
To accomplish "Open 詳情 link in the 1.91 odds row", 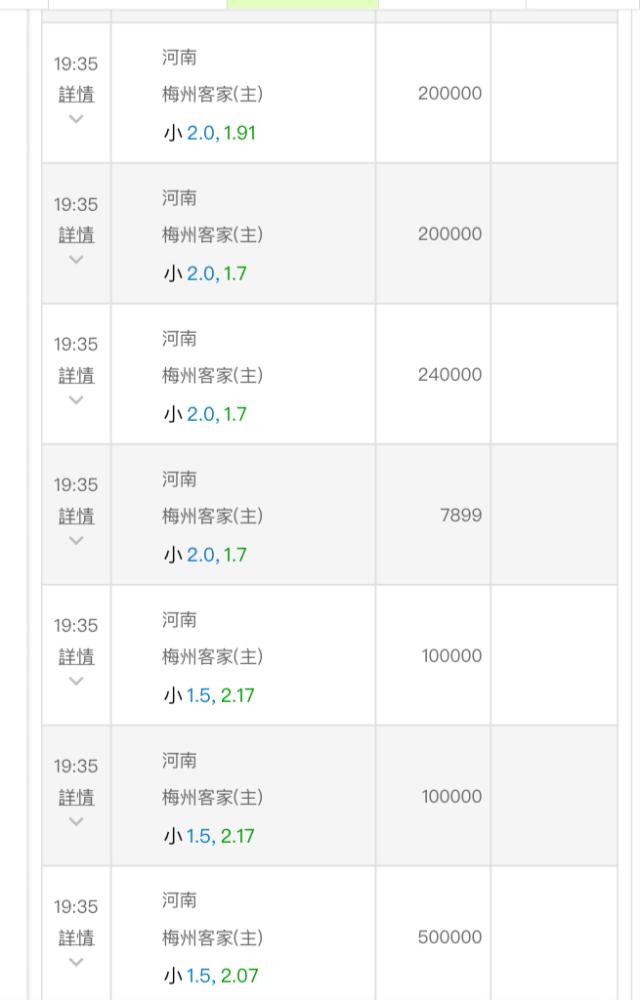I will pos(76,94).
